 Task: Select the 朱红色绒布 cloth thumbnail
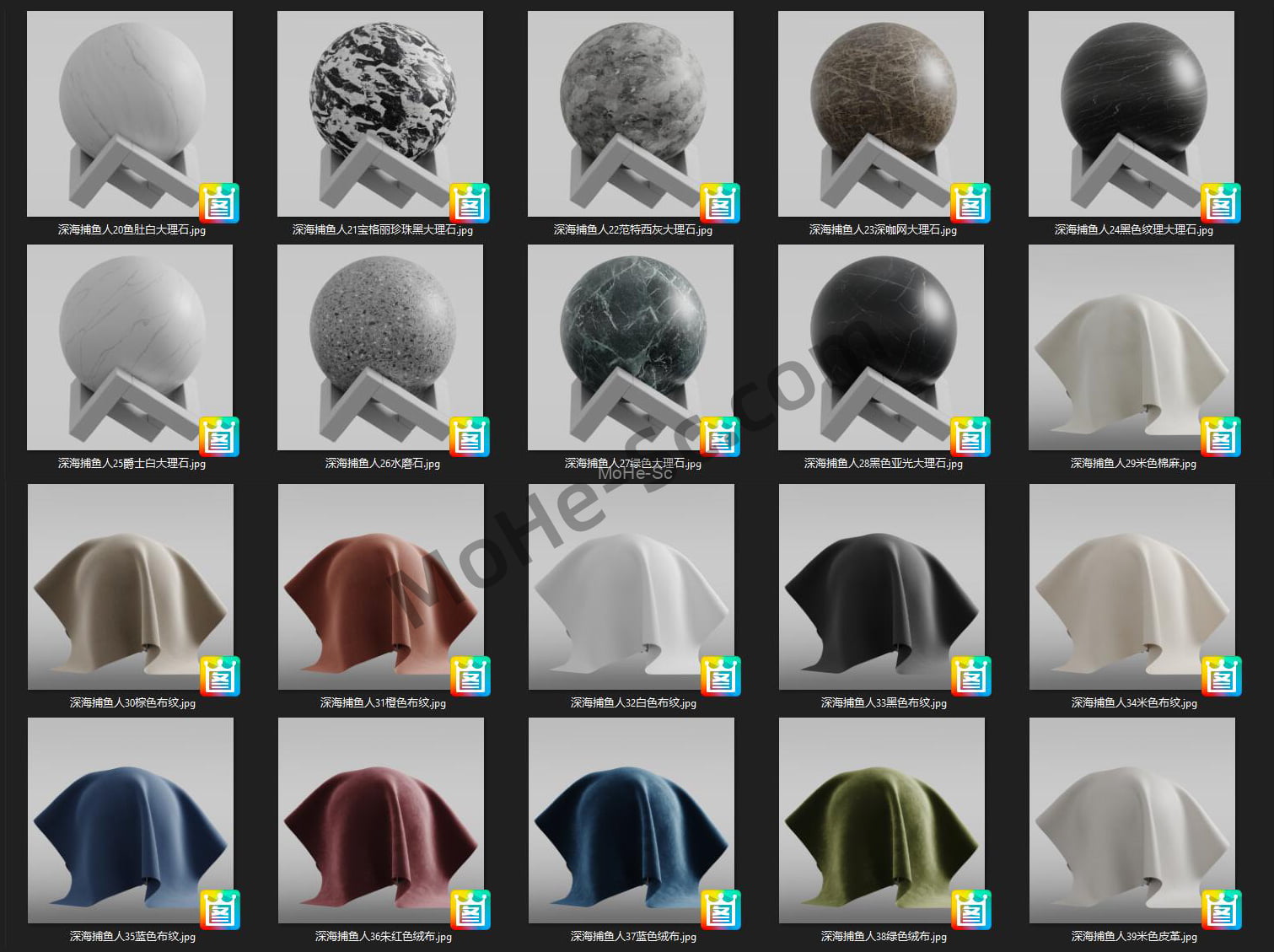coord(381,820)
